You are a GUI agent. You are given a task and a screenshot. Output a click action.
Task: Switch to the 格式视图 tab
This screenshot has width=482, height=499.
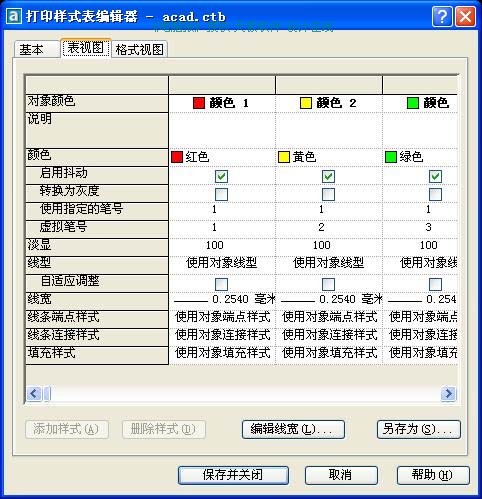click(x=139, y=50)
